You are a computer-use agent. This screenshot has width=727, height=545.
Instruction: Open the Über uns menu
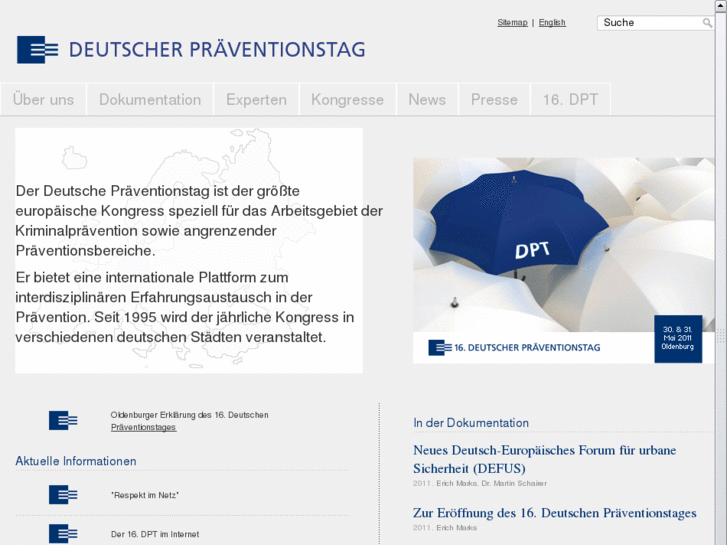[44, 100]
